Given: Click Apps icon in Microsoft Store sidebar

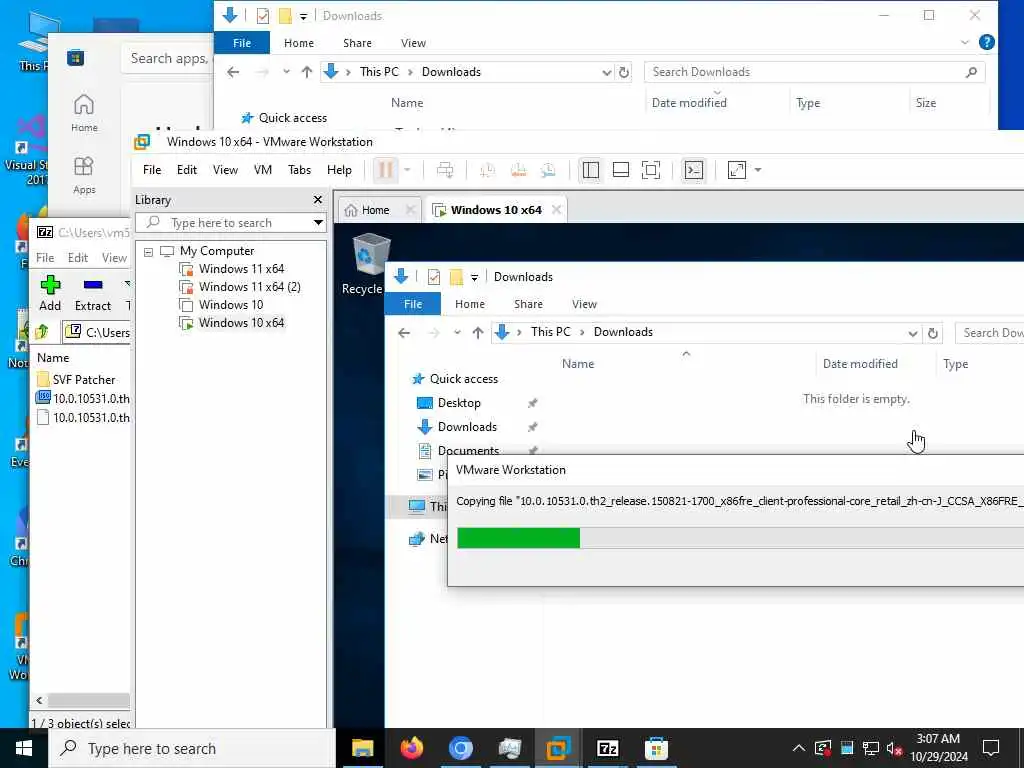Looking at the screenshot, I should tap(84, 175).
